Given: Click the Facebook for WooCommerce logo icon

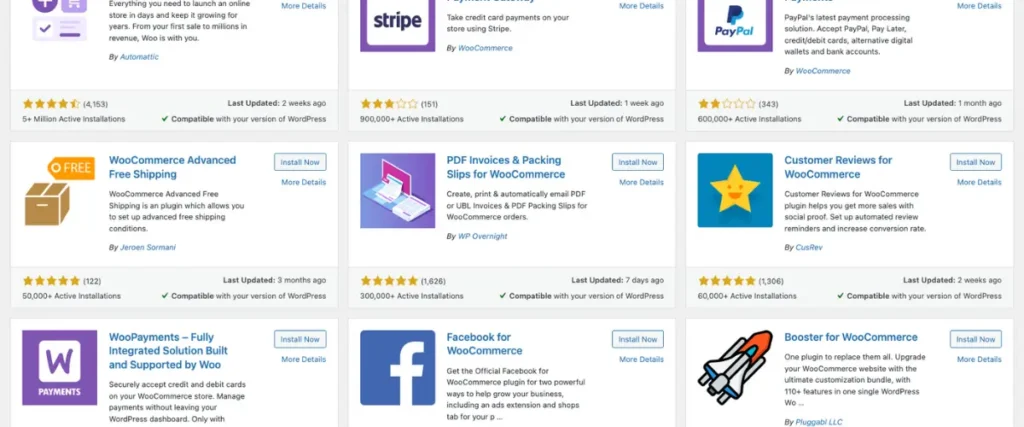Looking at the screenshot, I should 397,367.
